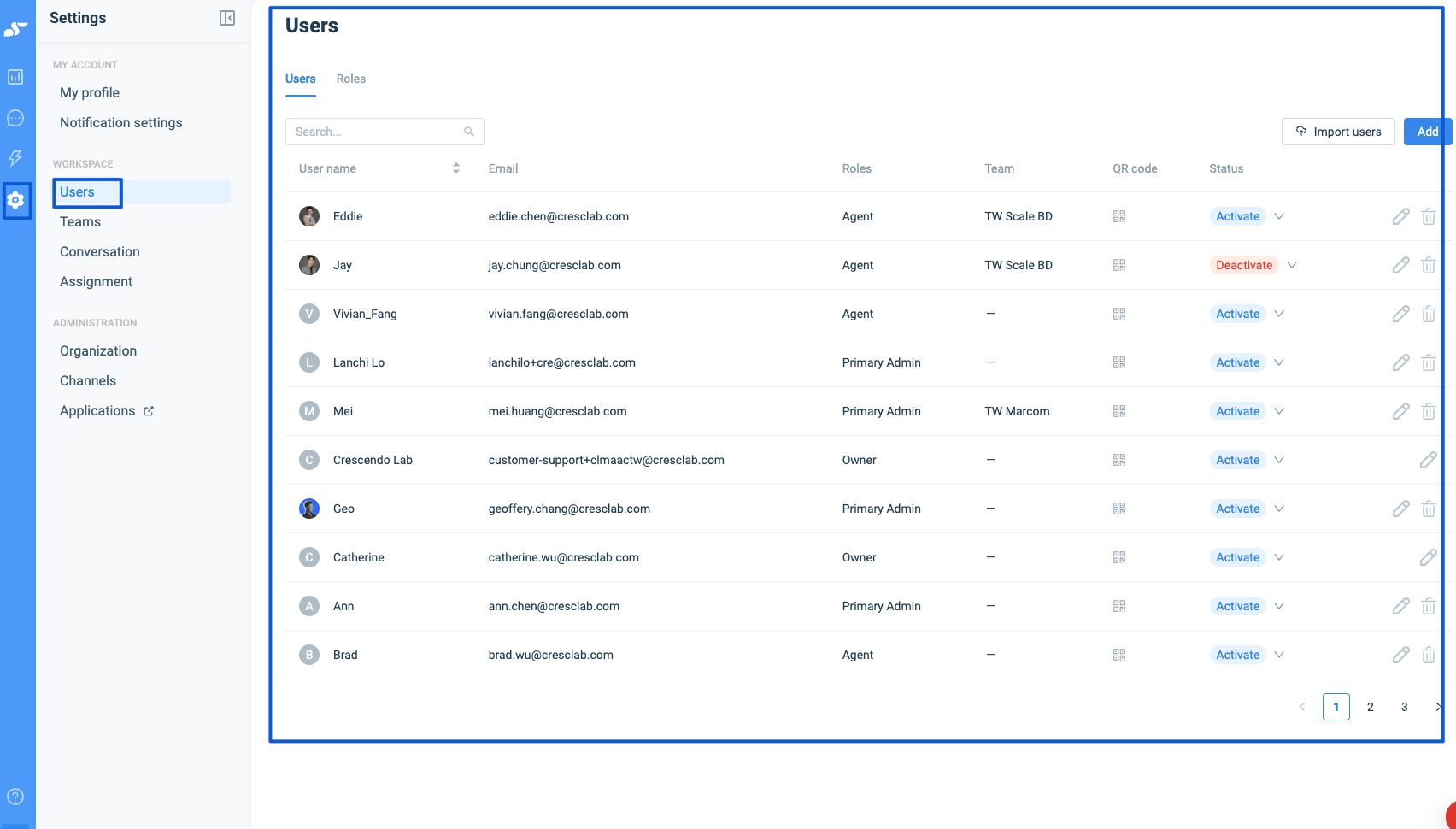This screenshot has width=1456, height=829.
Task: Expand status dropdown for Mei
Action: (1279, 411)
